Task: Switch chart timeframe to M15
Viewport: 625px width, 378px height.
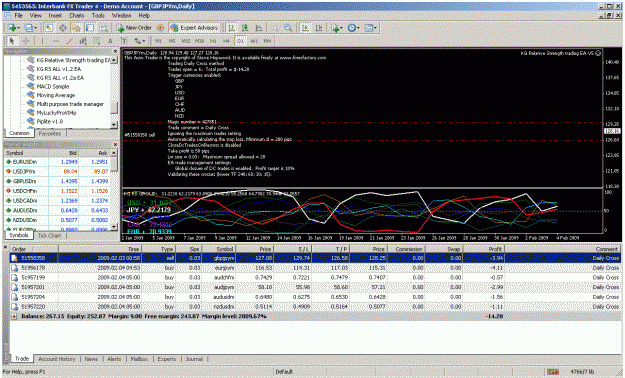Action: (186, 41)
